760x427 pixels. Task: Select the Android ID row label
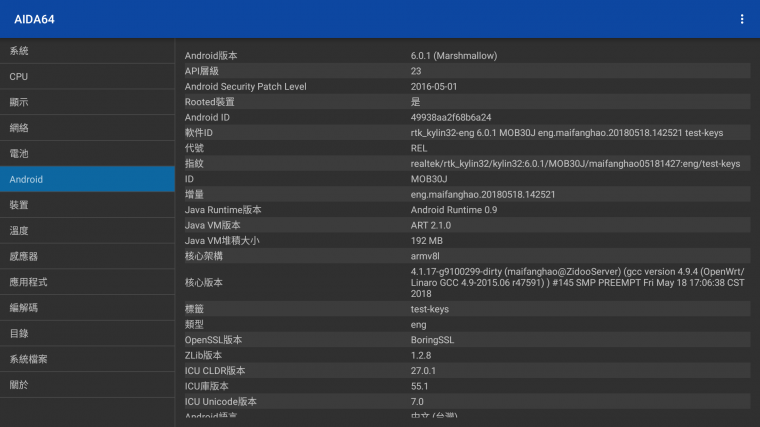pos(207,117)
